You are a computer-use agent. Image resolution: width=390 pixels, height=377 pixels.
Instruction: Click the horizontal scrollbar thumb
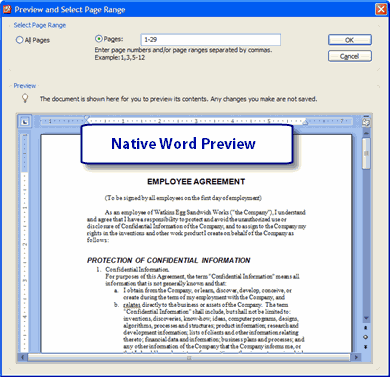click(189, 358)
